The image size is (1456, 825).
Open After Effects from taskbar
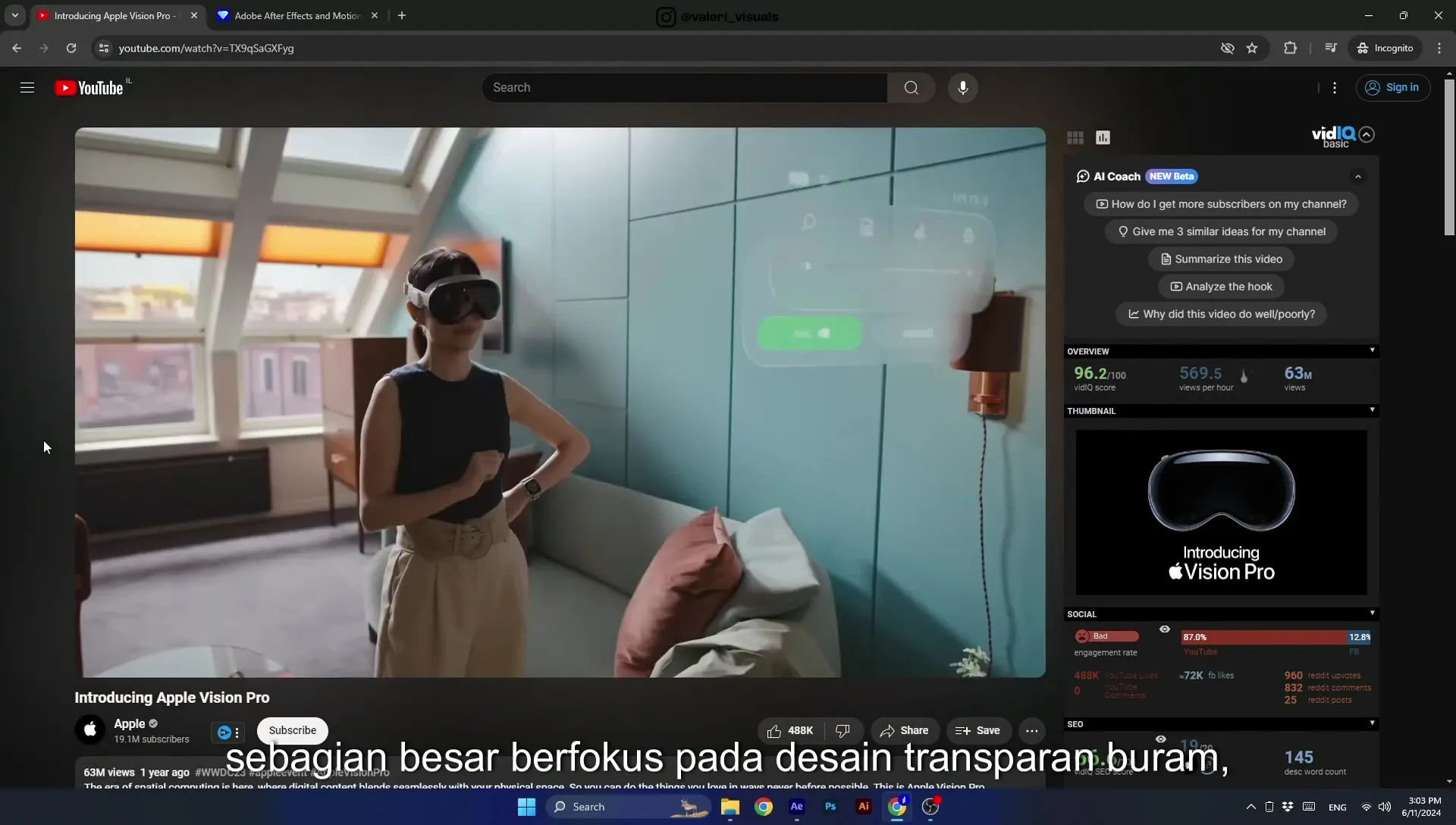point(796,807)
